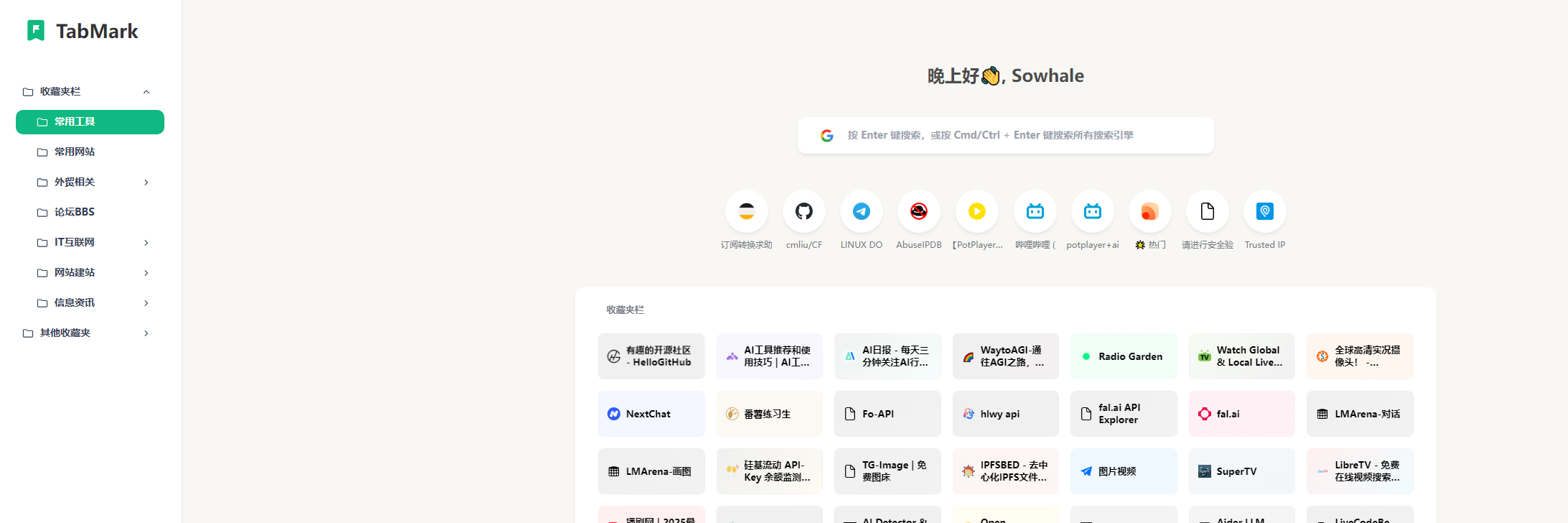This screenshot has width=1568, height=523.
Task: Open the PotPlayer yellow play shortcut
Action: 977,211
